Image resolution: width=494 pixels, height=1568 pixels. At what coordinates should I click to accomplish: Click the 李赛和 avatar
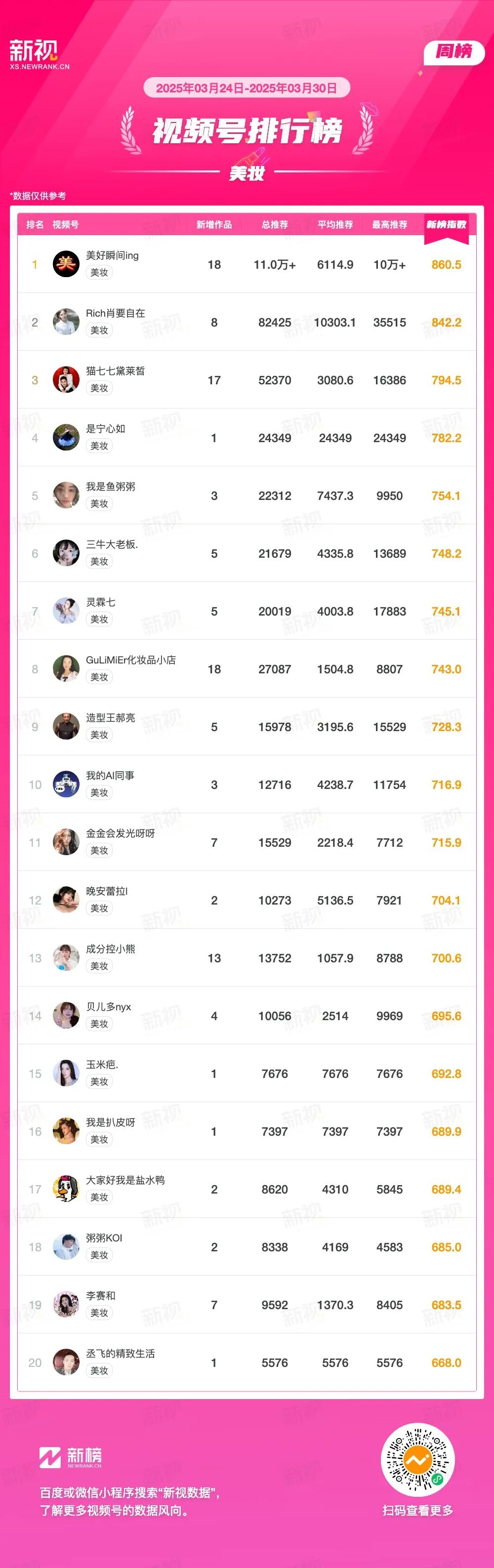66,1305
